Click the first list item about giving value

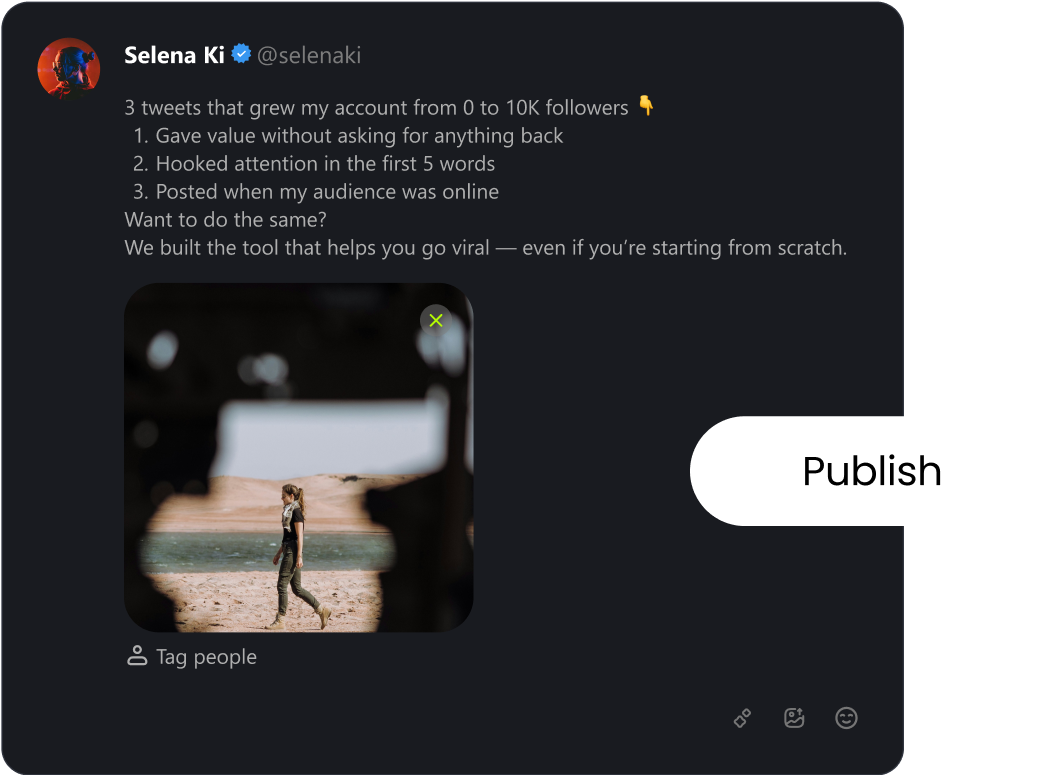coord(349,135)
